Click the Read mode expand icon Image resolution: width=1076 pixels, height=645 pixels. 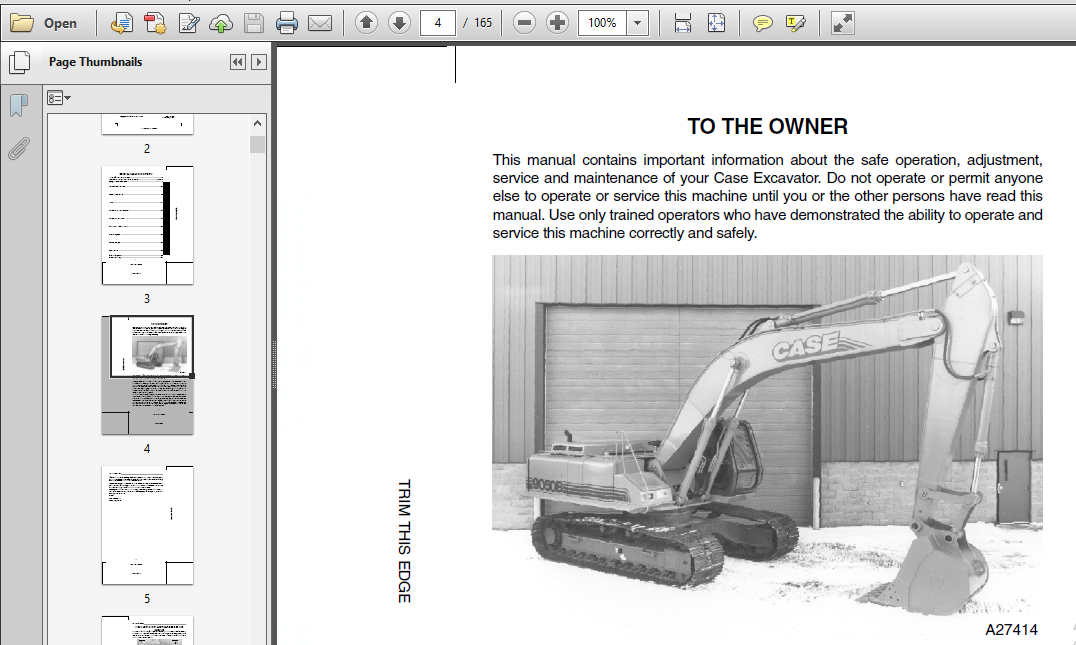[842, 23]
